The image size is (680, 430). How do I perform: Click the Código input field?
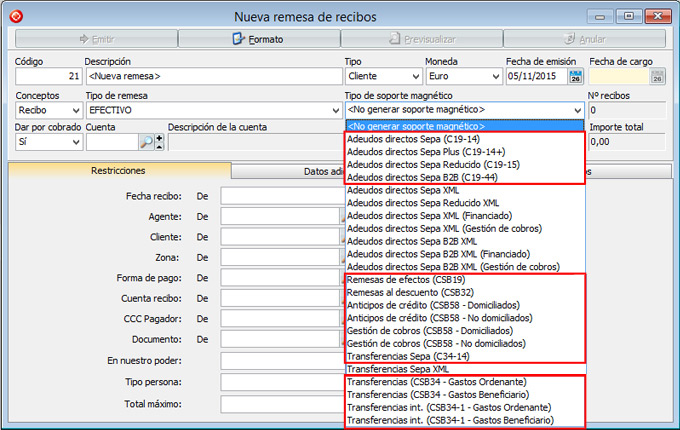47,76
